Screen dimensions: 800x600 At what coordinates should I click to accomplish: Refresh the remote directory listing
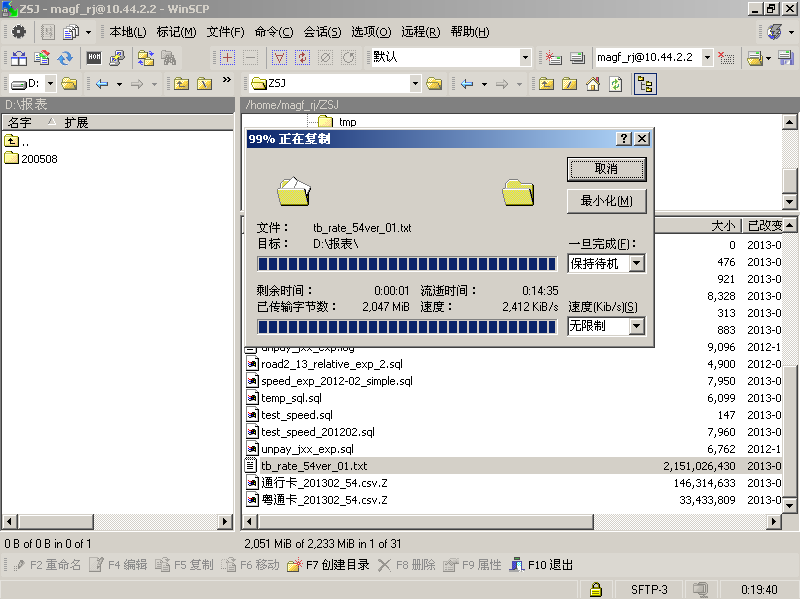click(615, 84)
